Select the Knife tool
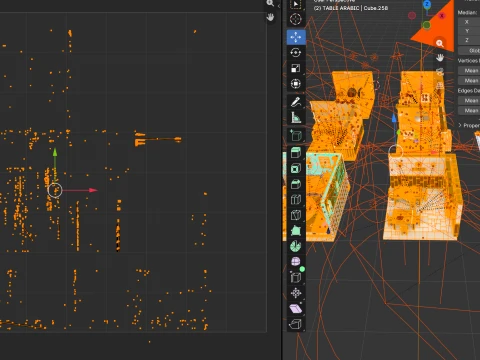 click(296, 215)
